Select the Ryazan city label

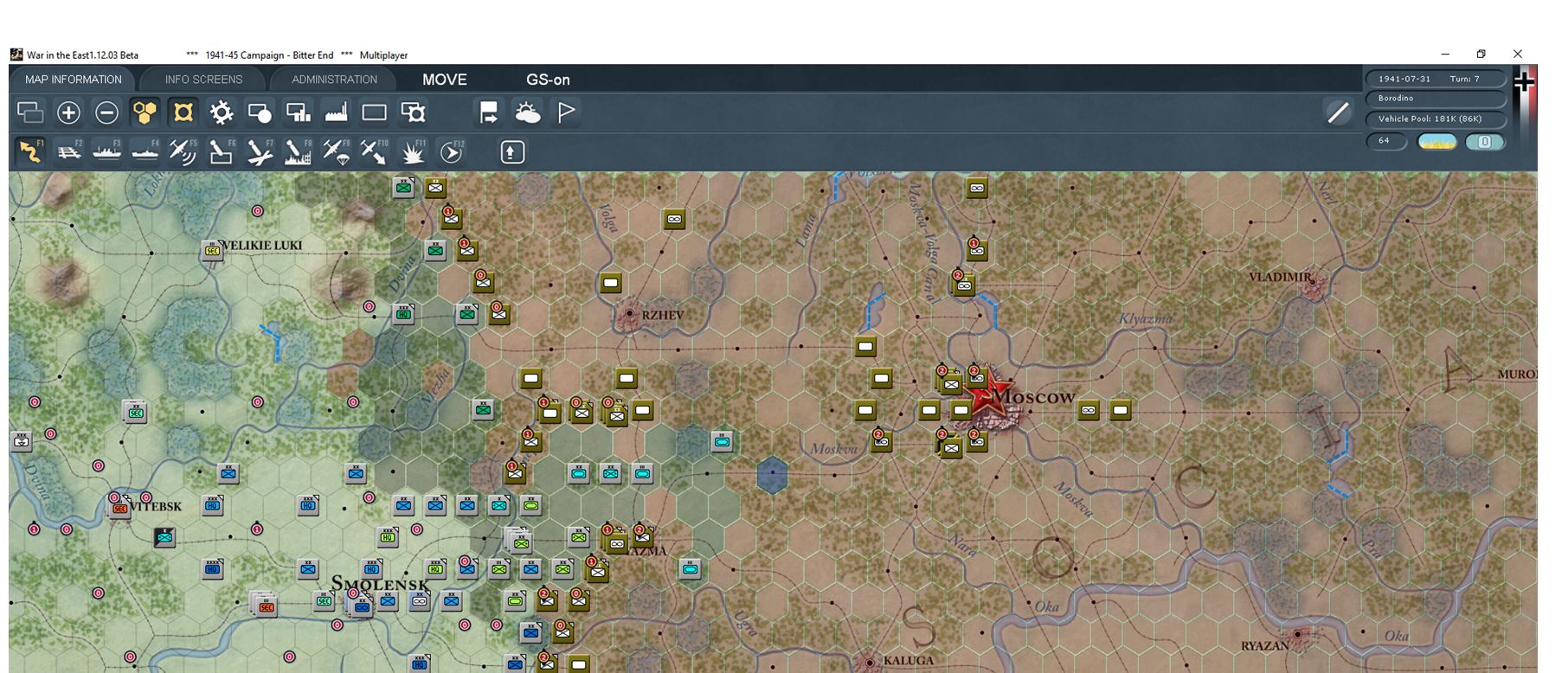1265,646
